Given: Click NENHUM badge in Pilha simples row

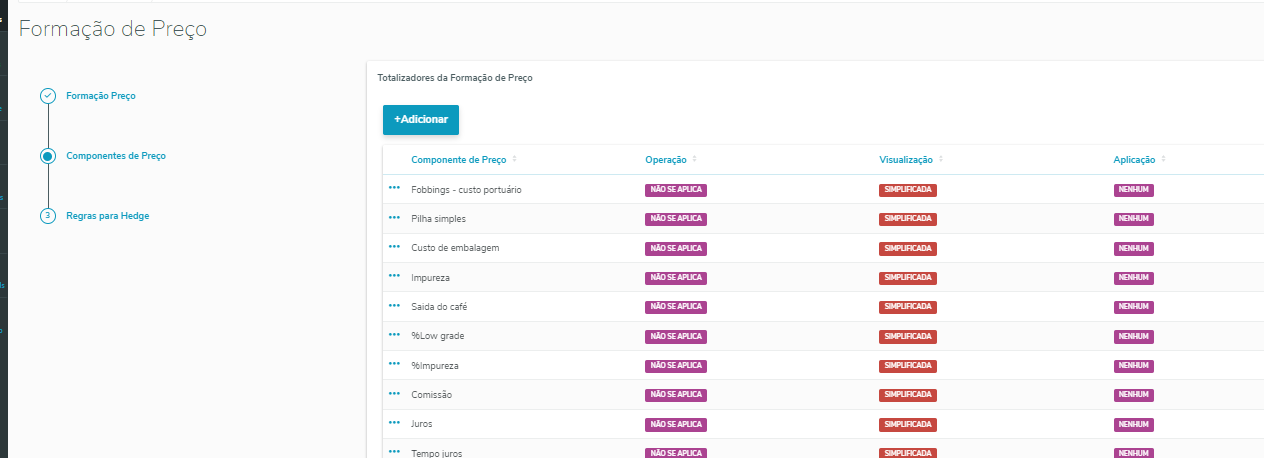Looking at the screenshot, I should click(x=1134, y=219).
